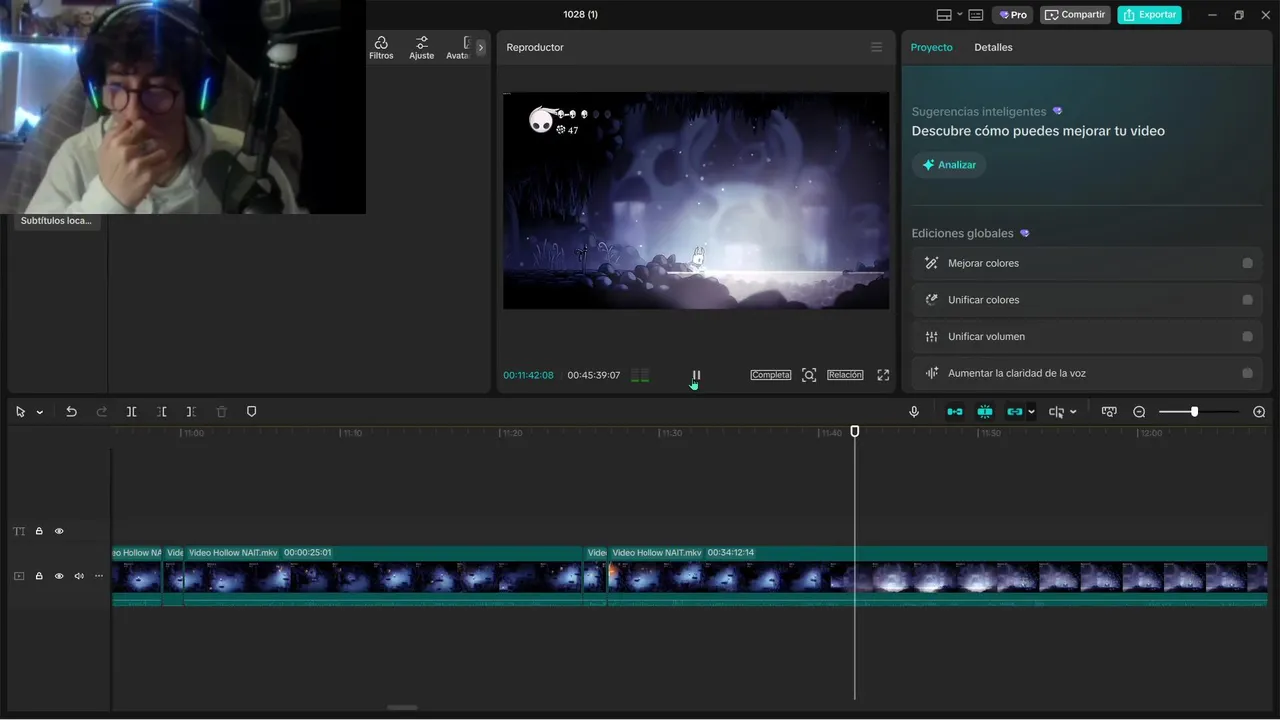Click the layout switcher icon in title bar
Viewport: 1280px width, 720px height.
pos(943,15)
